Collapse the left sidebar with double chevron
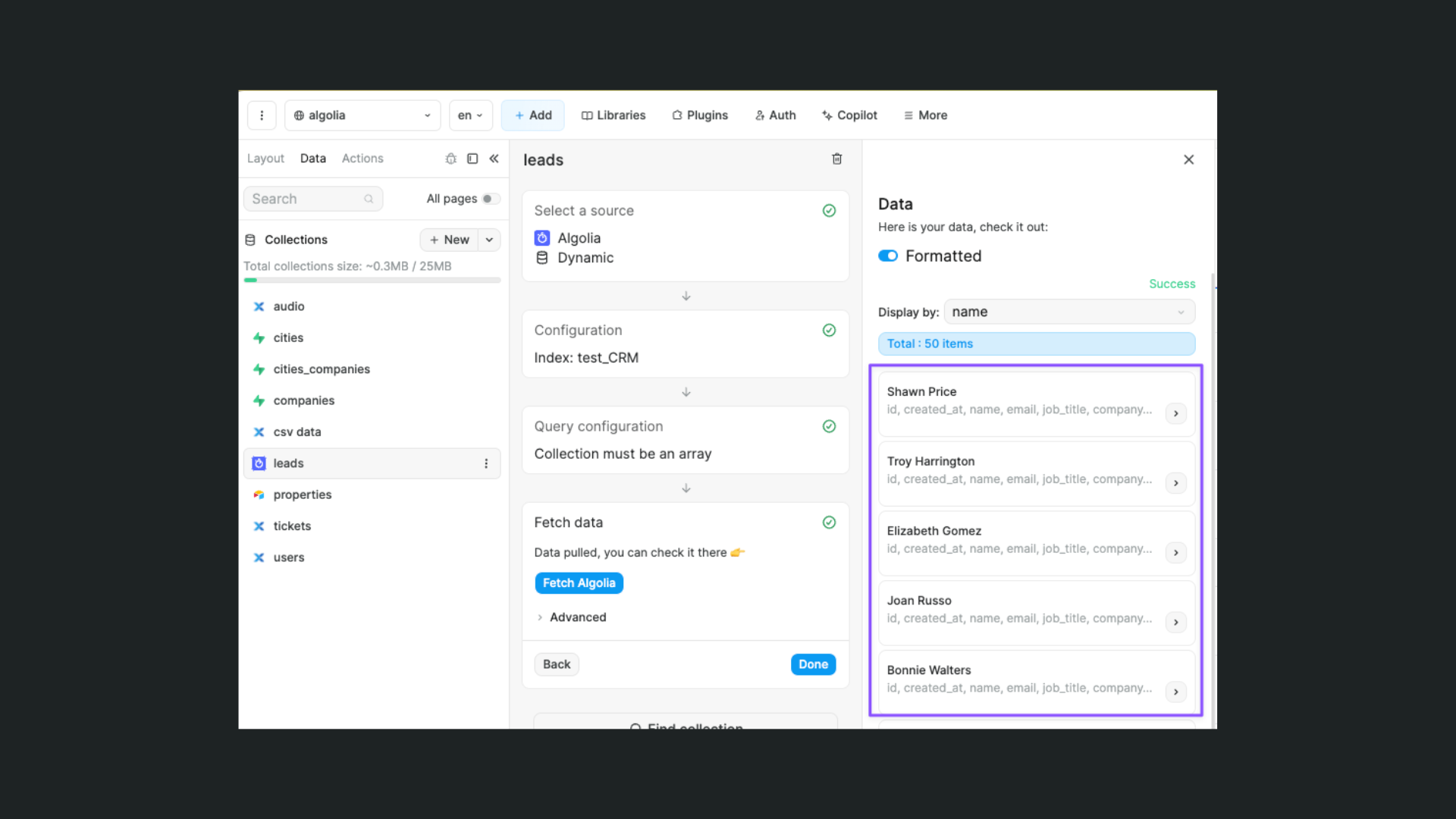Screen dimensions: 1456x819 point(494,158)
